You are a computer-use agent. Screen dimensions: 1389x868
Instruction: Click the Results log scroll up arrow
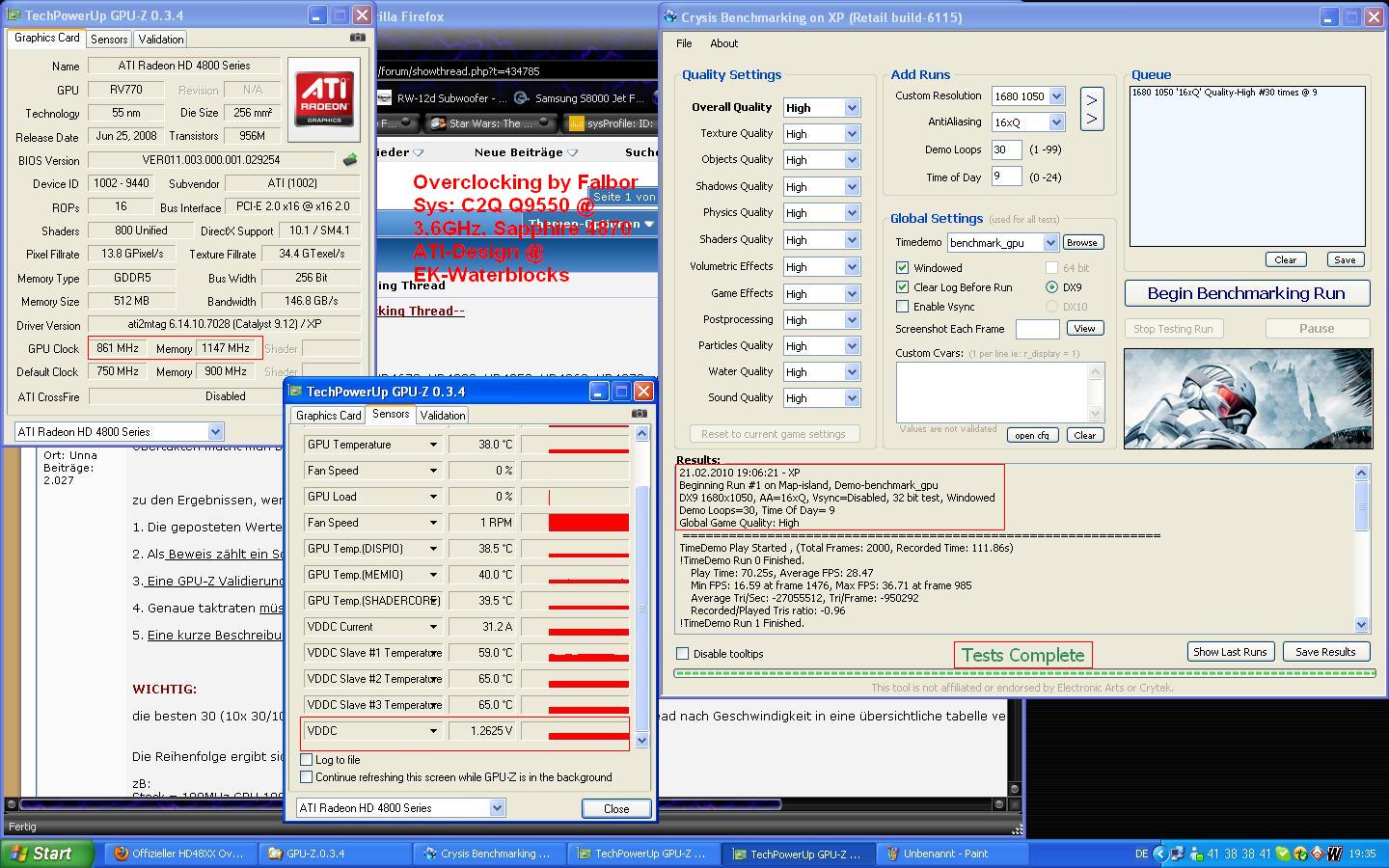(1362, 473)
